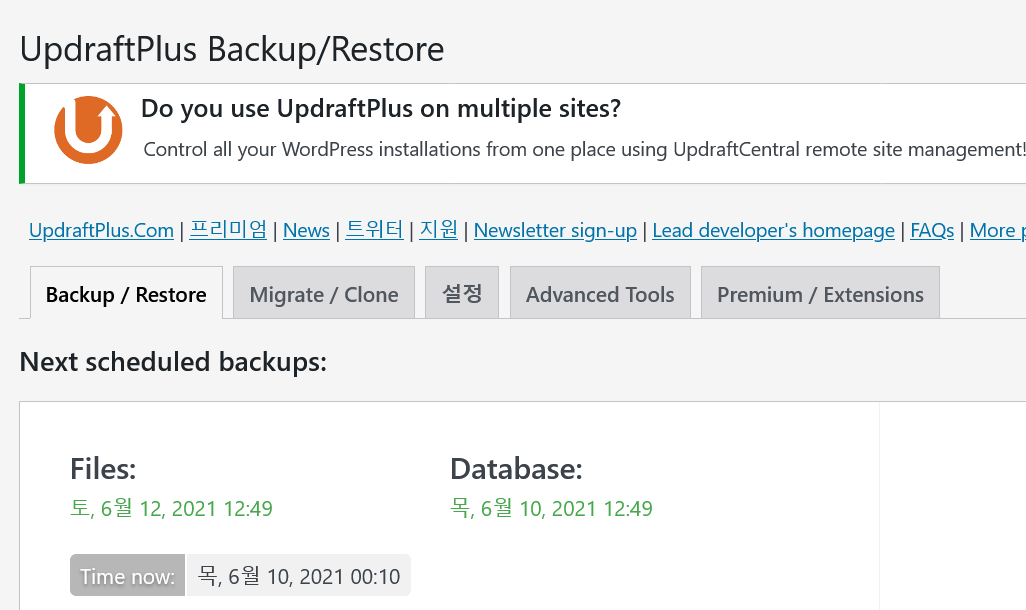Click the partially visible More link
This screenshot has width=1026, height=610.
[x=997, y=230]
